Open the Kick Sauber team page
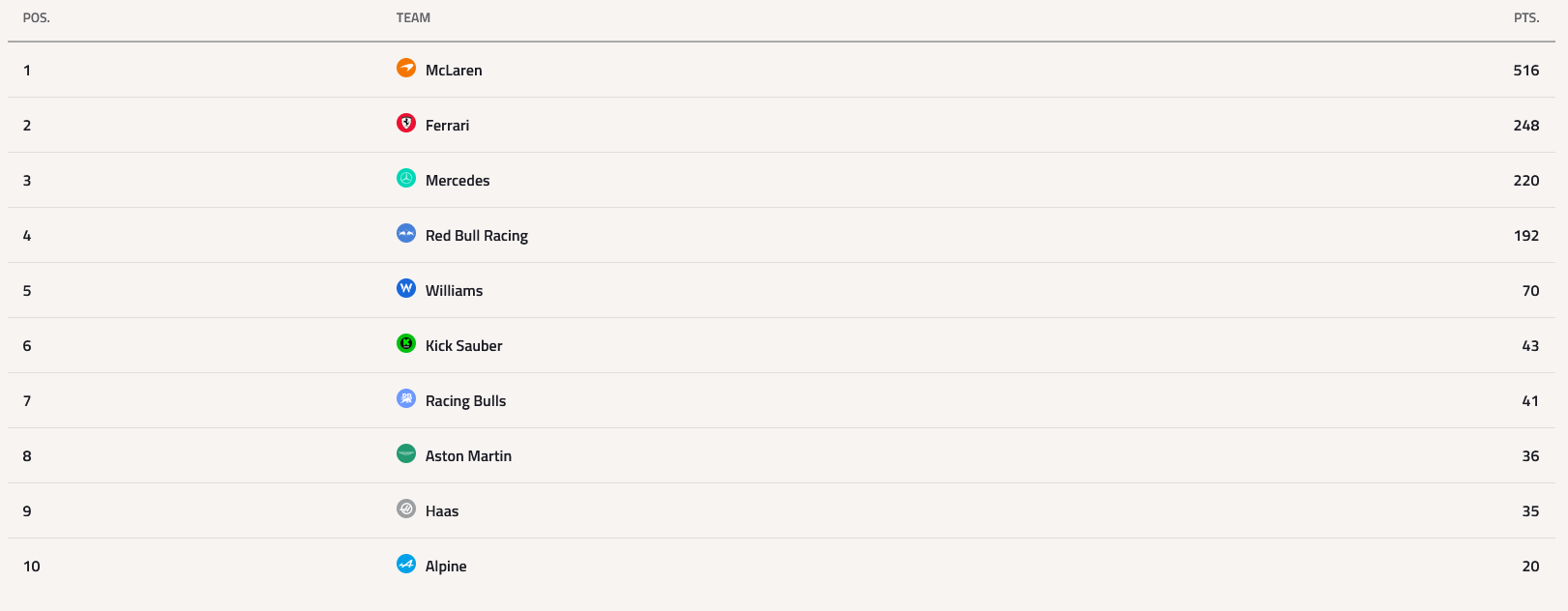Viewport: 1568px width, 611px height. [x=463, y=346]
